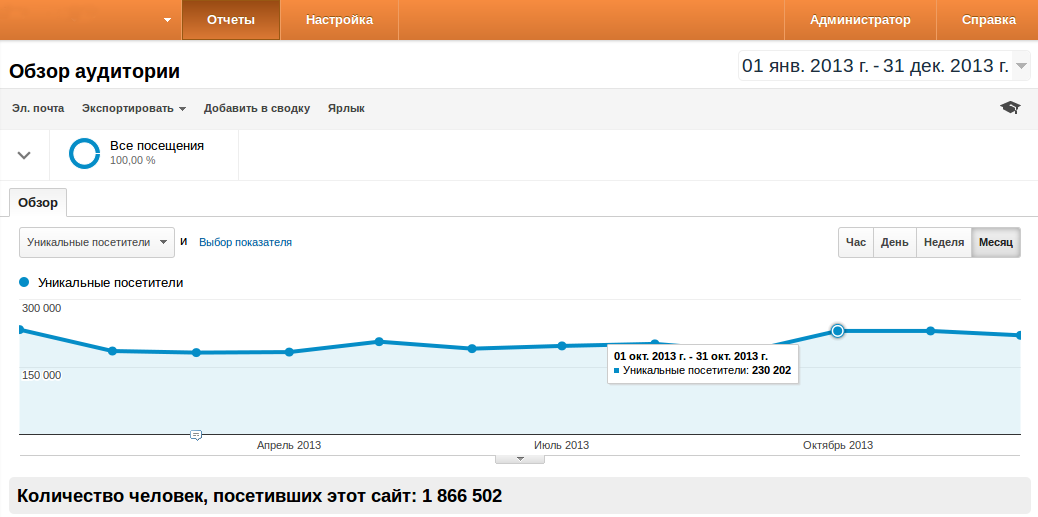Expand the Экспортировать menu
1038x517 pixels.
(134, 108)
